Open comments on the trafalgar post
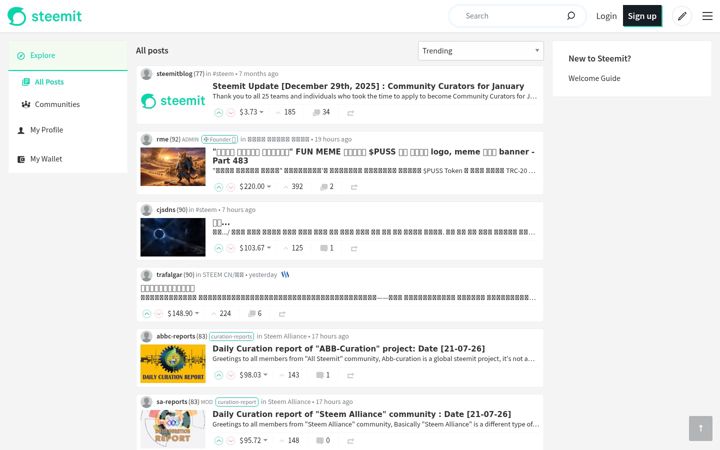 [255, 314]
